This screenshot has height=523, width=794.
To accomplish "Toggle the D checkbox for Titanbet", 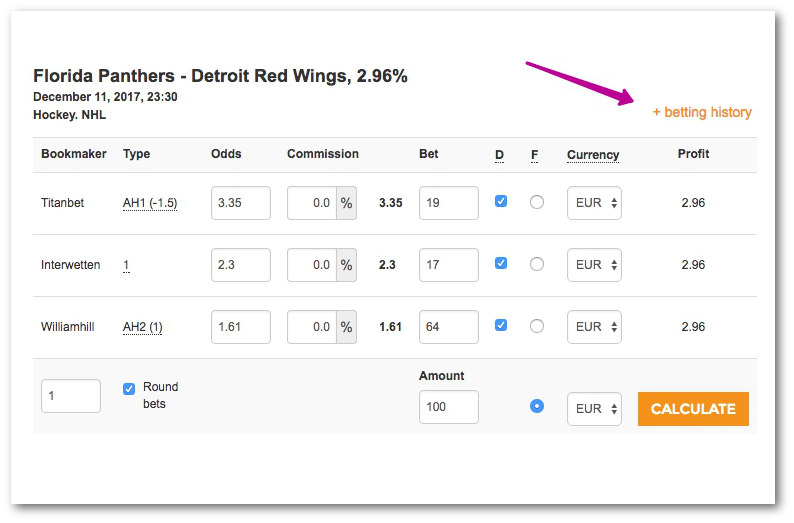I will pyautogui.click(x=501, y=202).
